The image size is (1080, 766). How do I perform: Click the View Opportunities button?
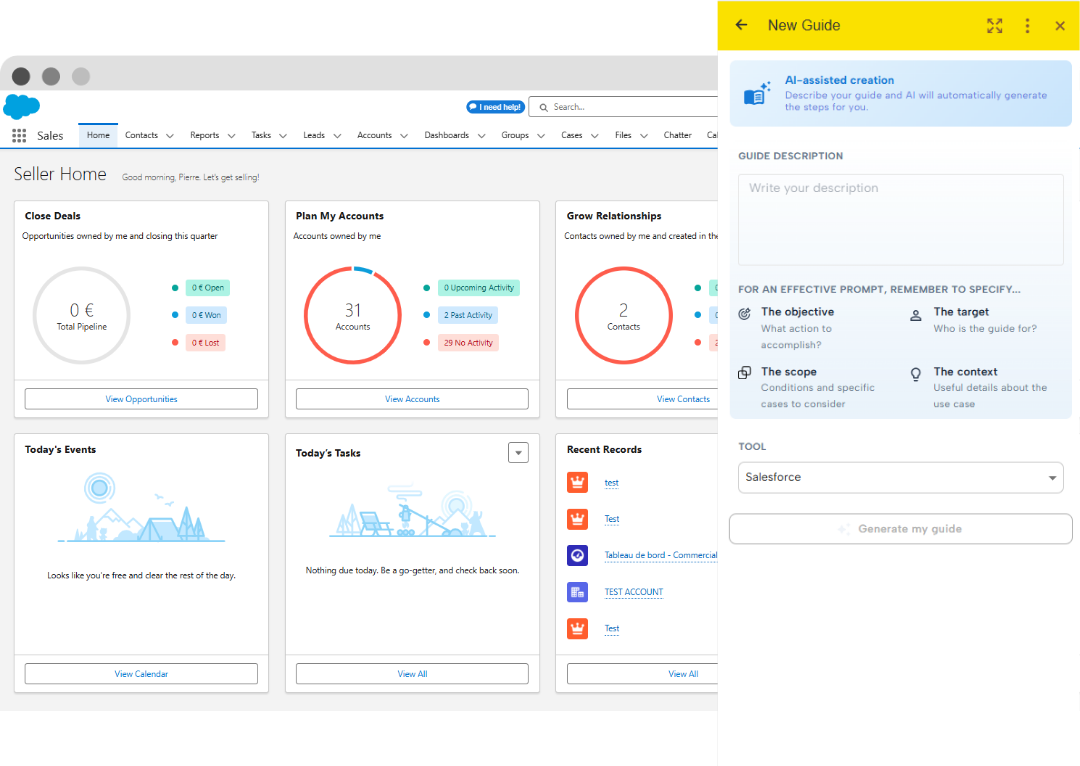[141, 399]
